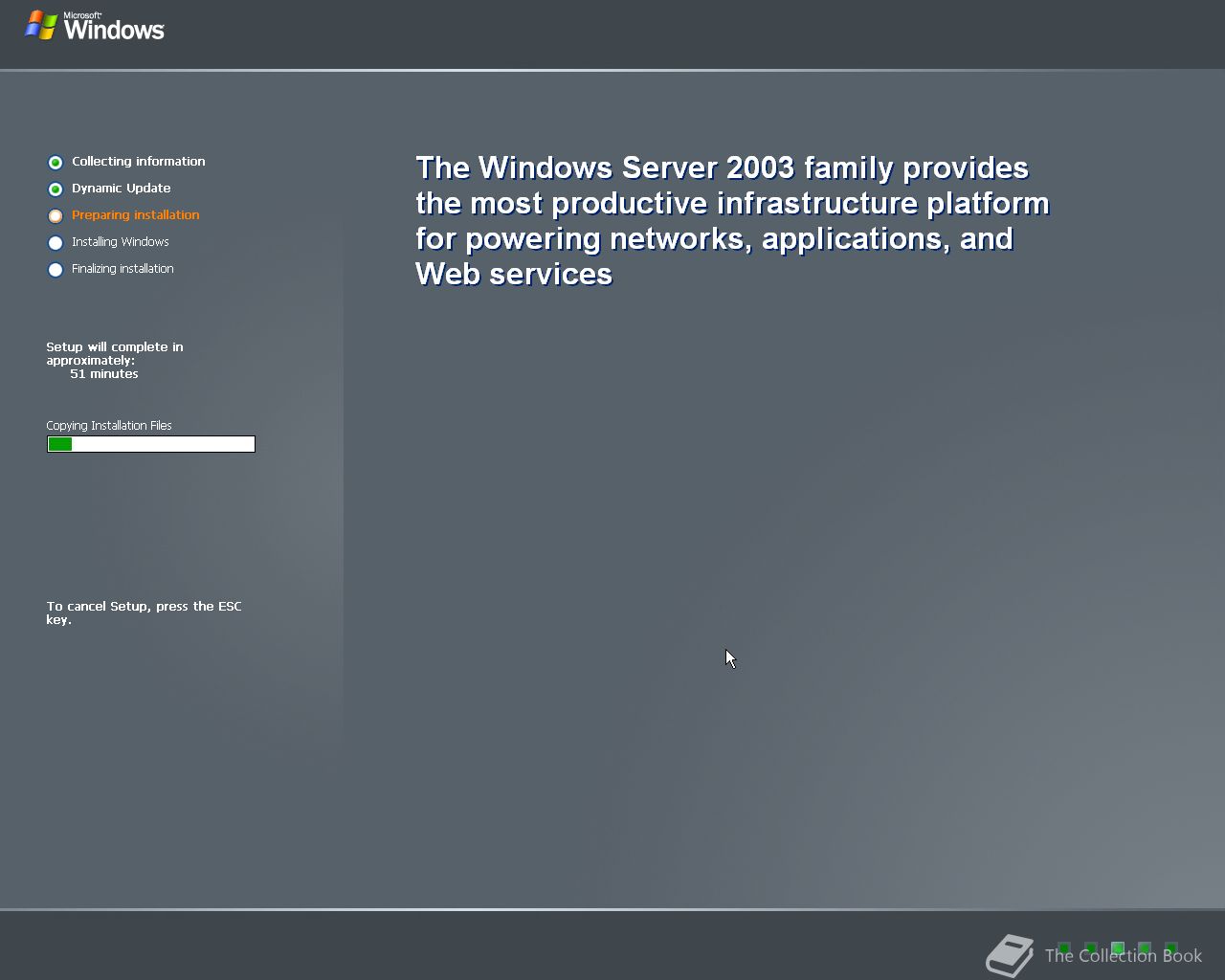The width and height of the screenshot is (1225, 980).
Task: Click the "Copying Installation Files" label
Action: click(x=109, y=426)
